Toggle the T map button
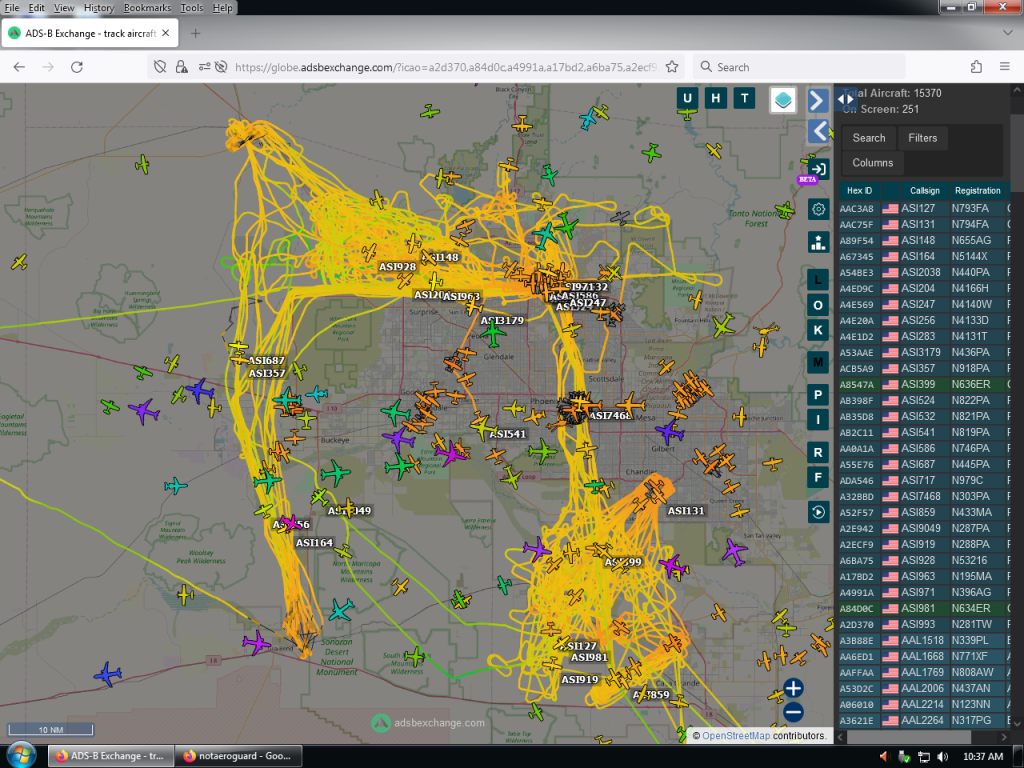 tap(744, 99)
